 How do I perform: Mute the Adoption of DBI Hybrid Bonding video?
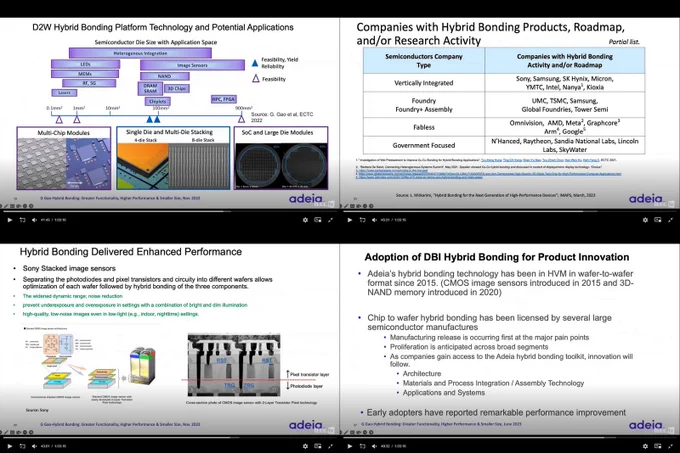pyautogui.click(x=374, y=446)
